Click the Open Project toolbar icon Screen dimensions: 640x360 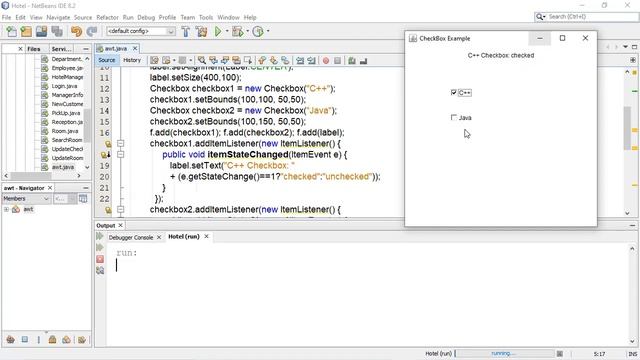pyautogui.click(x=41, y=31)
